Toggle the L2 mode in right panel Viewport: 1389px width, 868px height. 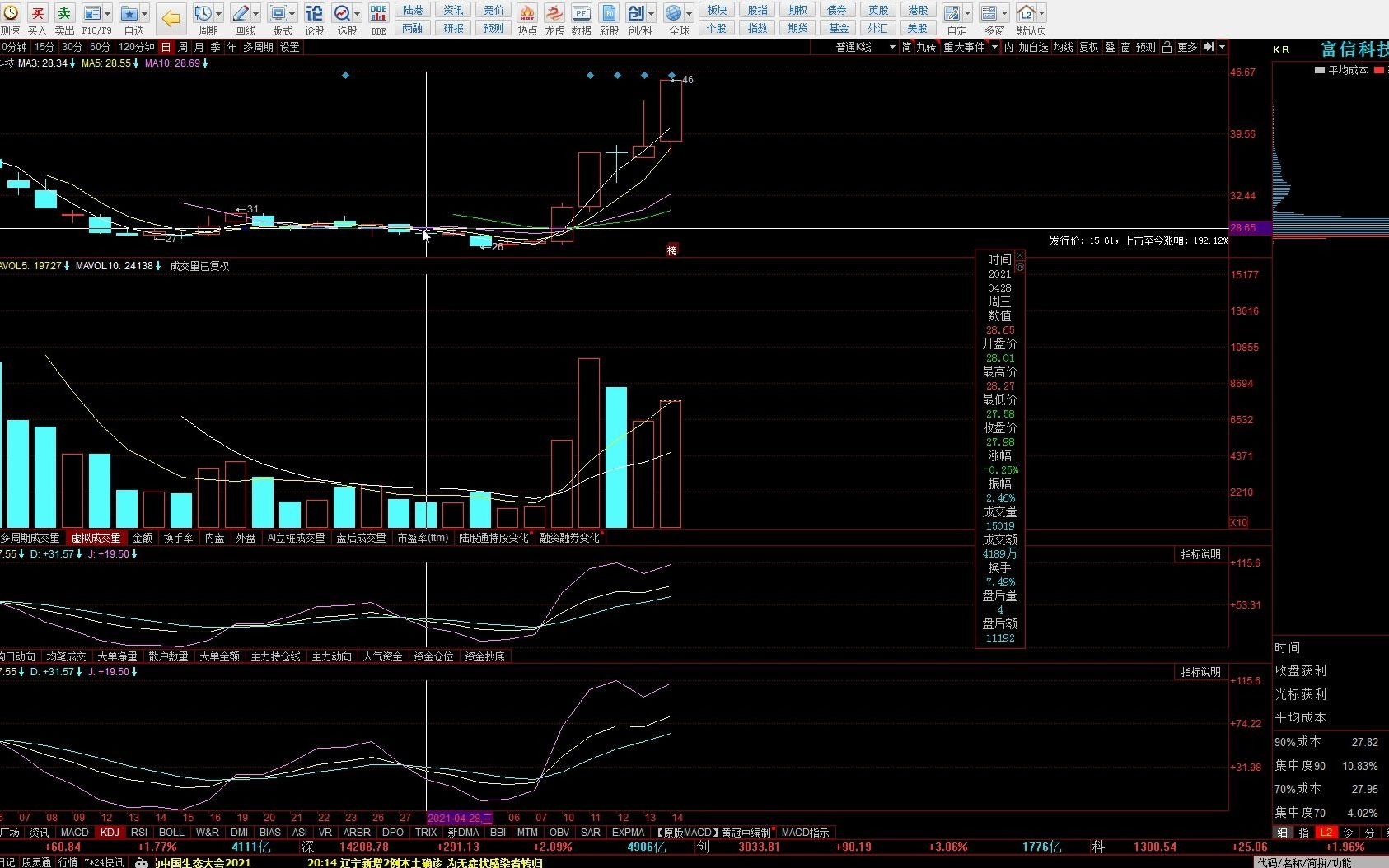point(1326,832)
